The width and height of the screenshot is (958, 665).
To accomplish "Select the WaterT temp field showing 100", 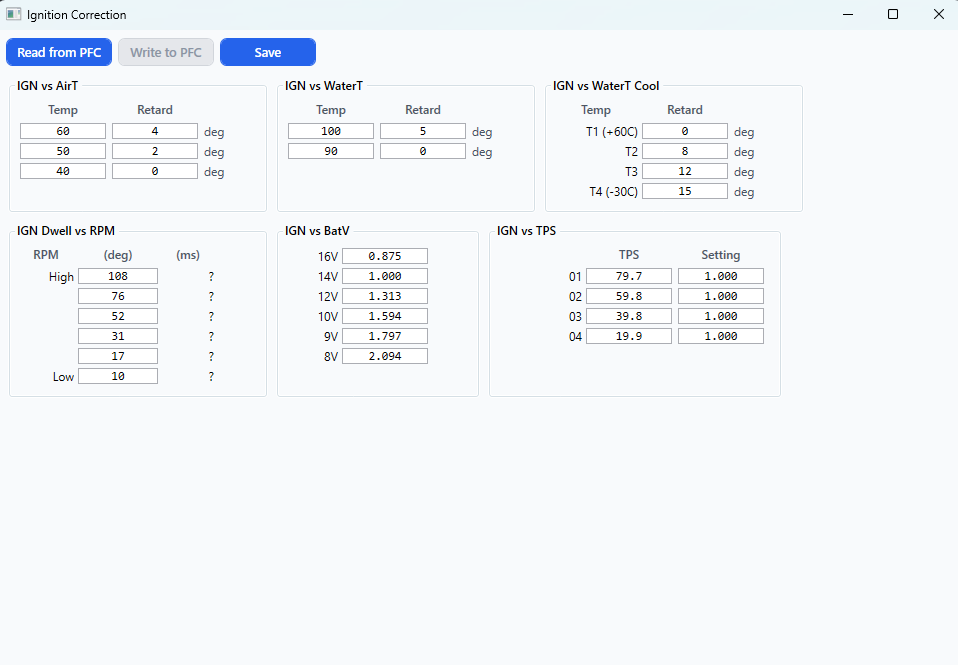I will coord(331,131).
